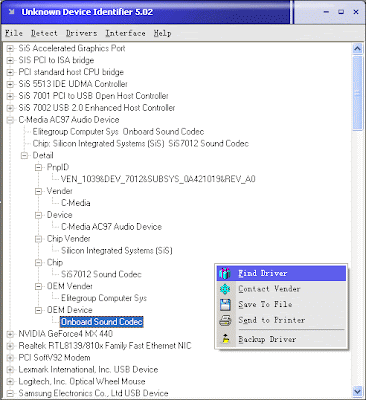Screen dimensions: 366x400
Task: Select NVIDIA GeForce4 MX 440 label
Action: (66, 334)
